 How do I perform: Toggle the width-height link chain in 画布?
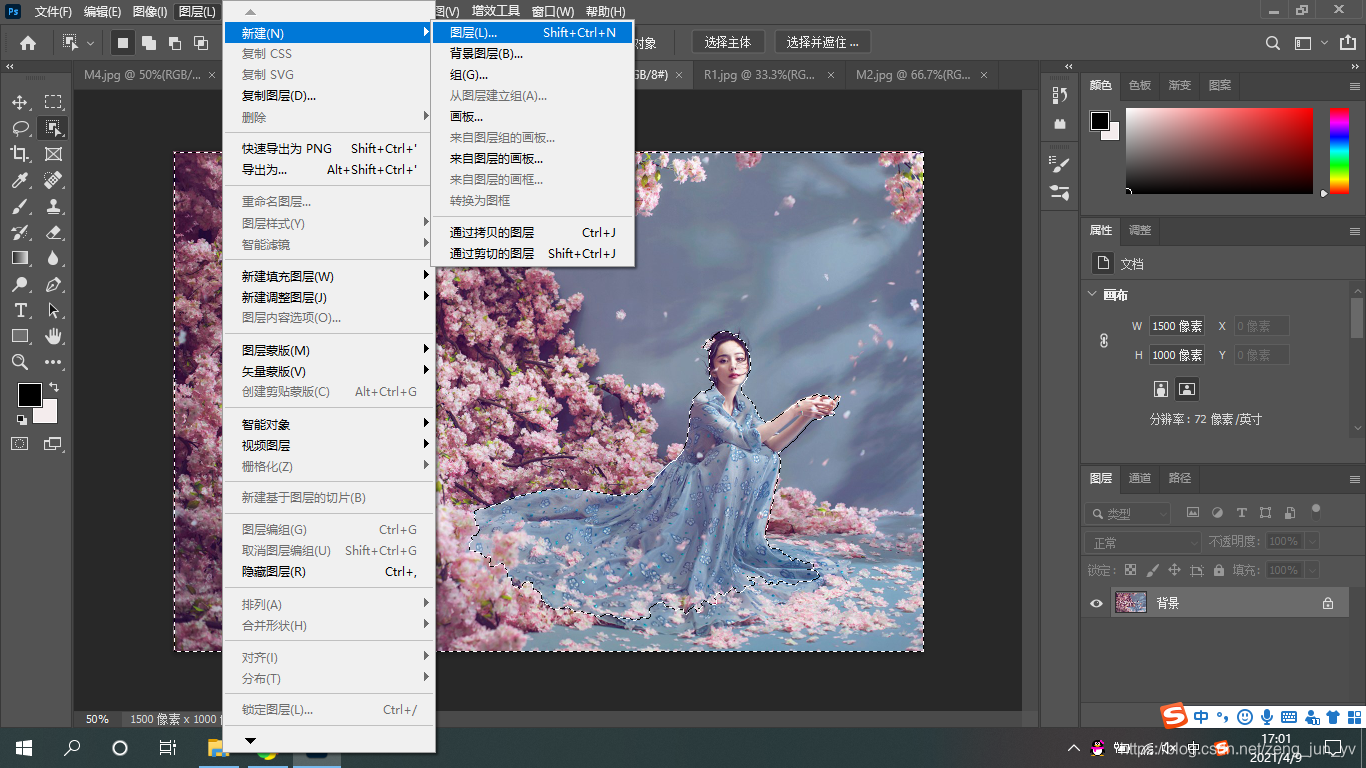pos(1102,340)
